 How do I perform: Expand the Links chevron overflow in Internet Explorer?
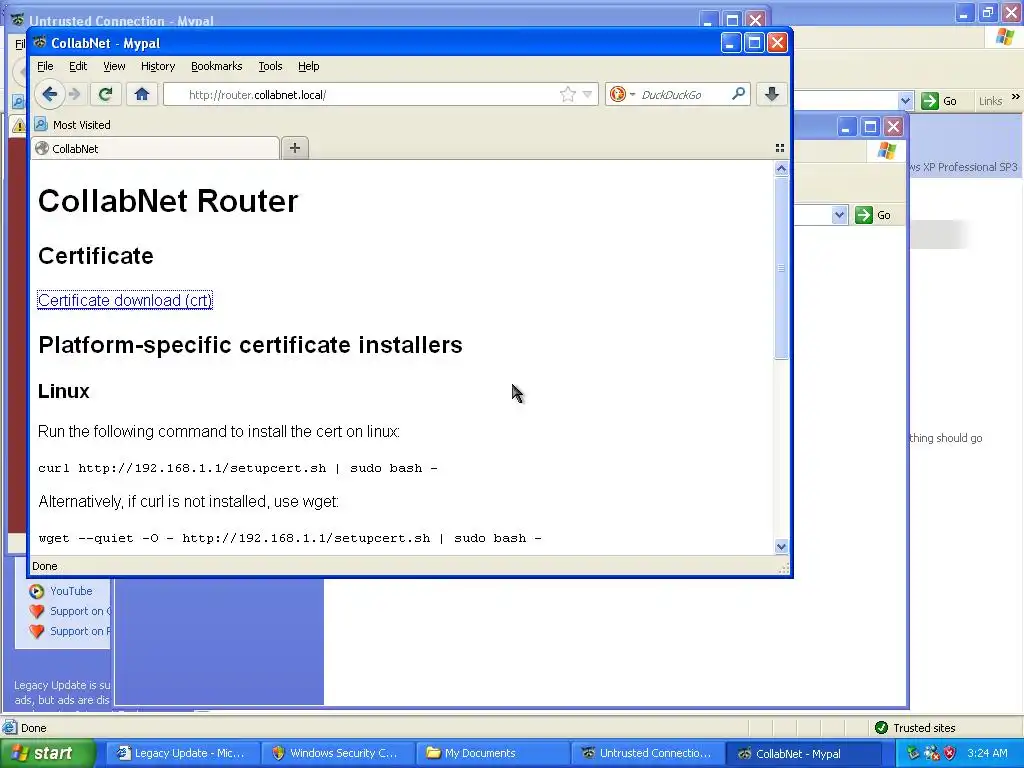[1016, 97]
